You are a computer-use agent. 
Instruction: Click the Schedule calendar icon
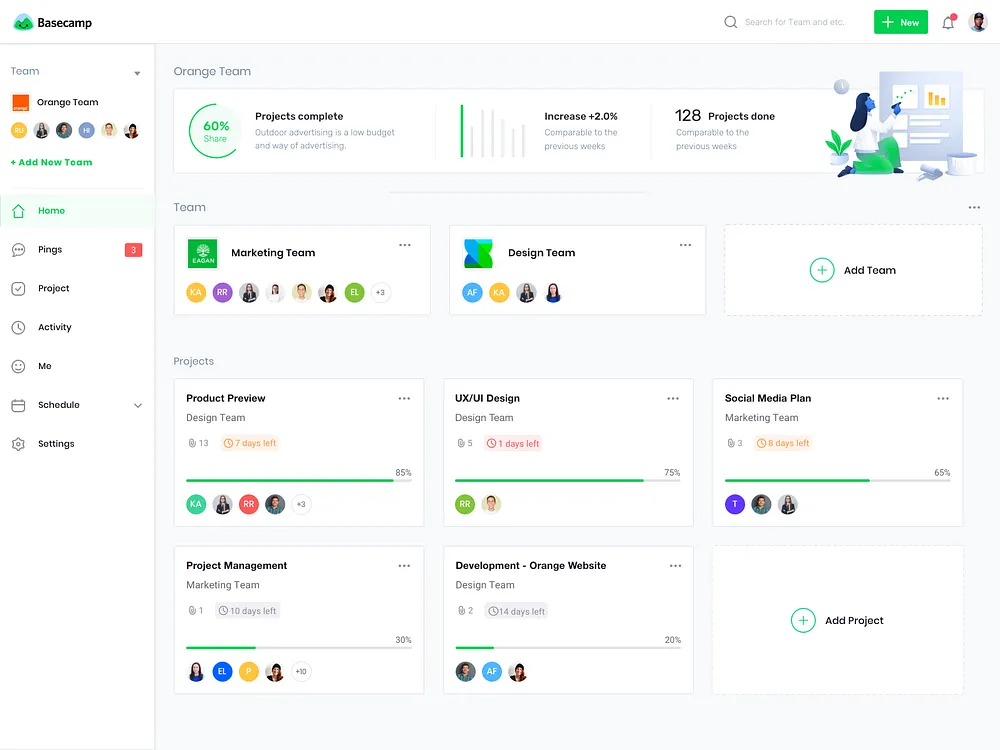pyautogui.click(x=18, y=406)
